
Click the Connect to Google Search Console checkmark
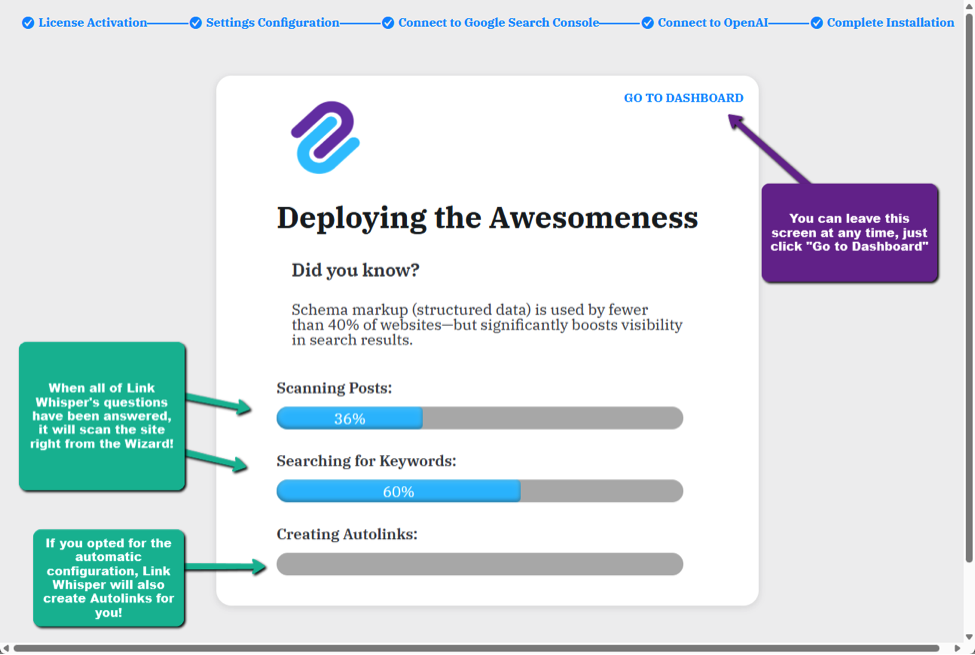(x=388, y=23)
